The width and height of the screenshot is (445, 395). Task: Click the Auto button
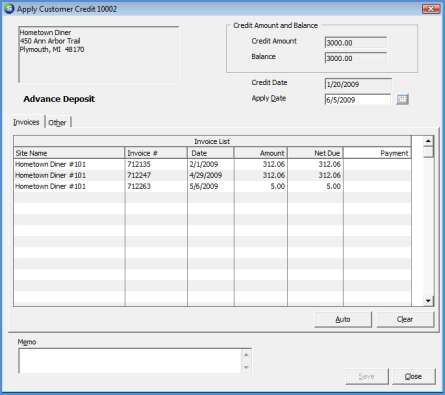click(343, 319)
